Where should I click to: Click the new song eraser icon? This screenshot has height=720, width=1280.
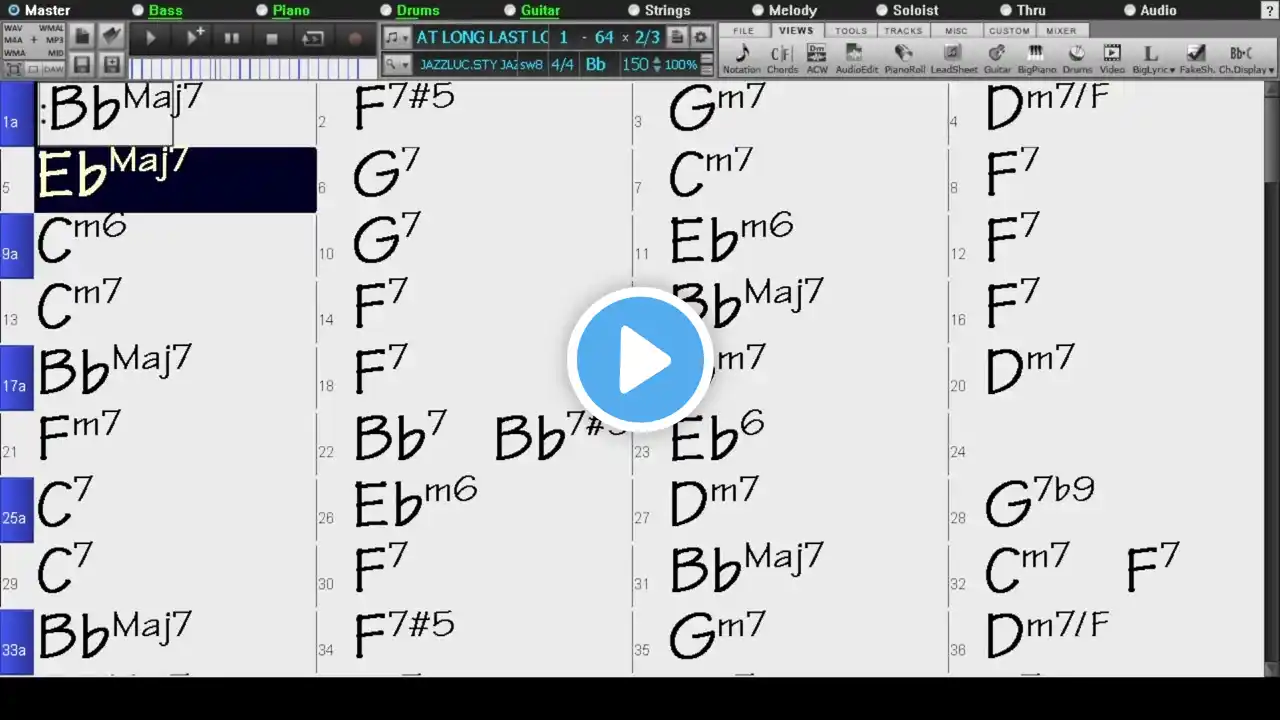(111, 36)
